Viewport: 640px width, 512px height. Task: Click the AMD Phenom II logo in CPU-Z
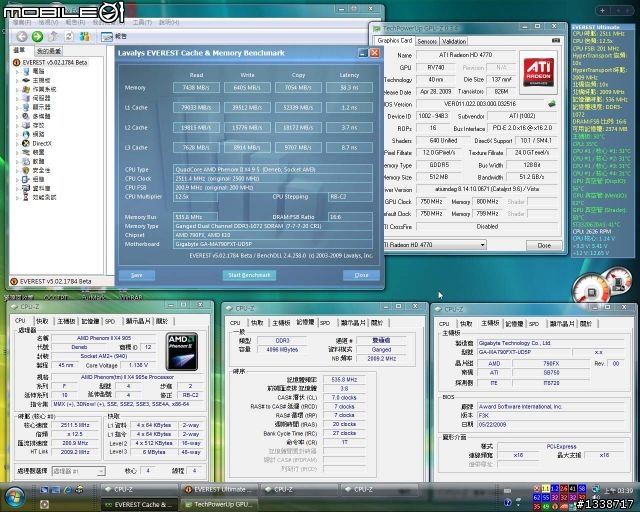182,352
